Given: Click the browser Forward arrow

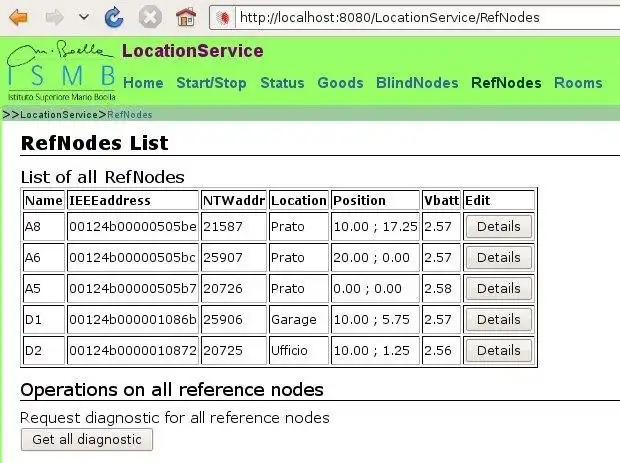Looking at the screenshot, I should (55, 17).
